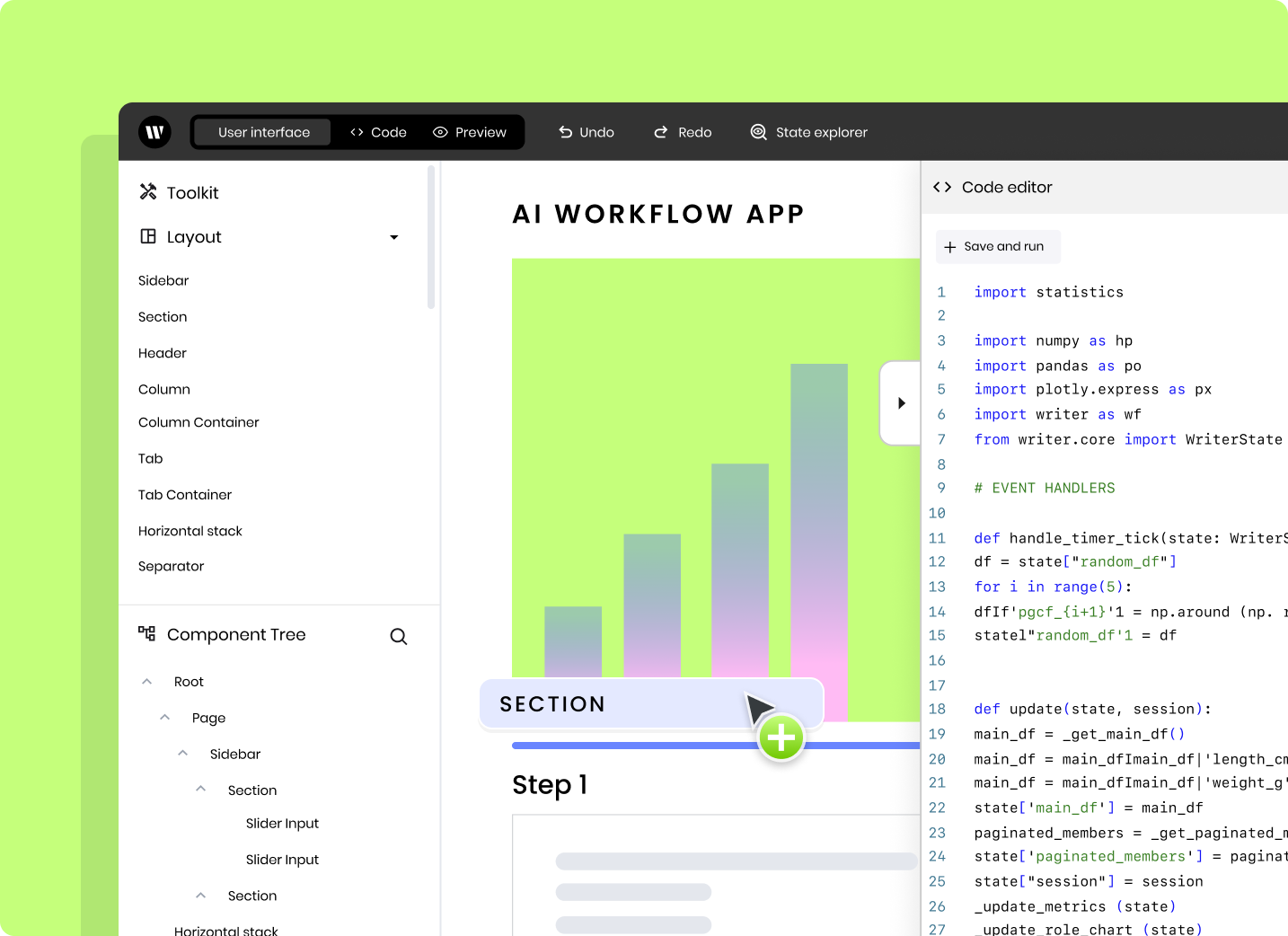Click the Redo icon

tap(660, 131)
